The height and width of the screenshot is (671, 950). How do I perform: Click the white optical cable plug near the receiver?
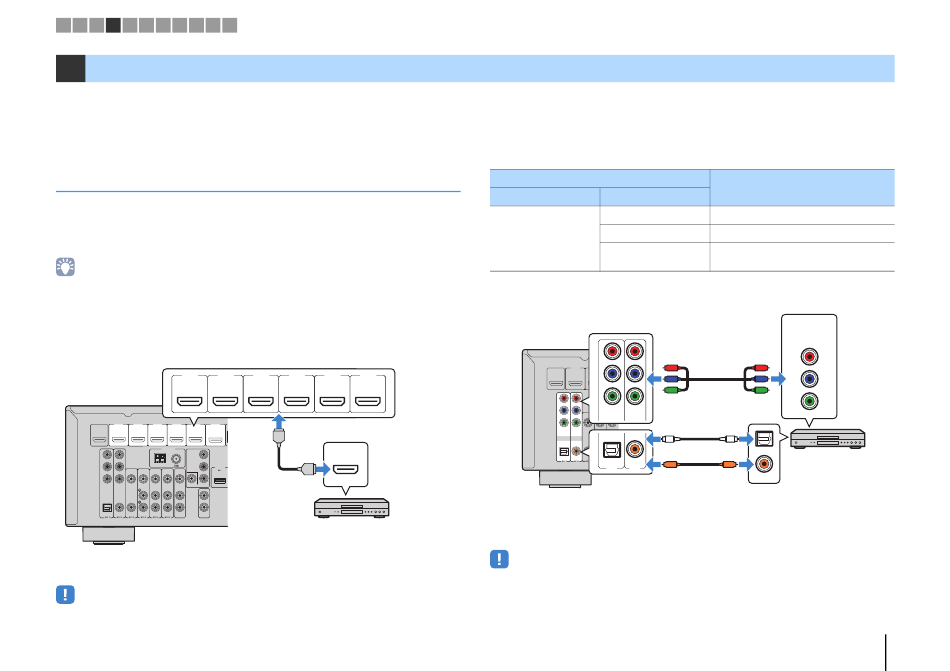pos(668,438)
